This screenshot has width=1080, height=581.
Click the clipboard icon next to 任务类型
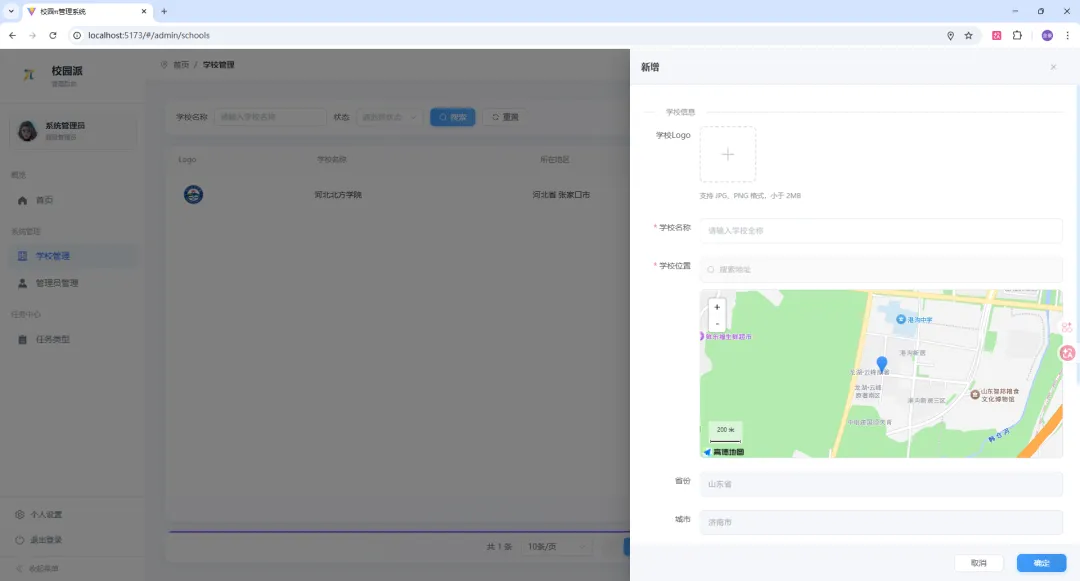(23, 339)
